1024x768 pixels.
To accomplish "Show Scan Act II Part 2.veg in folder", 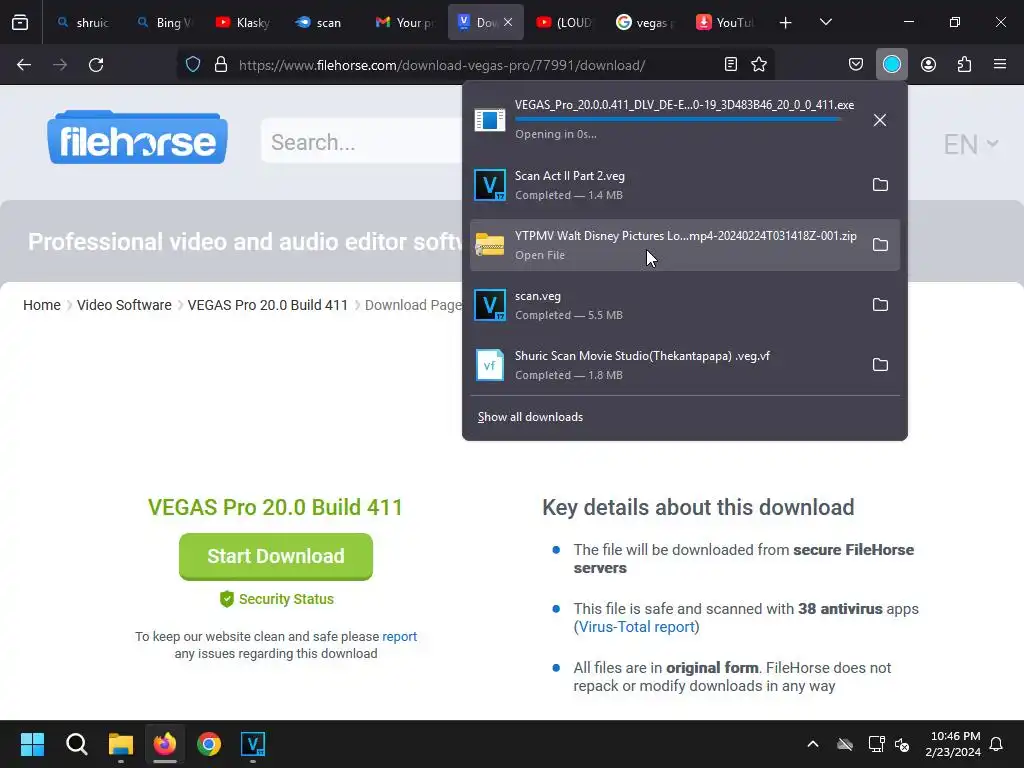I will pyautogui.click(x=880, y=185).
